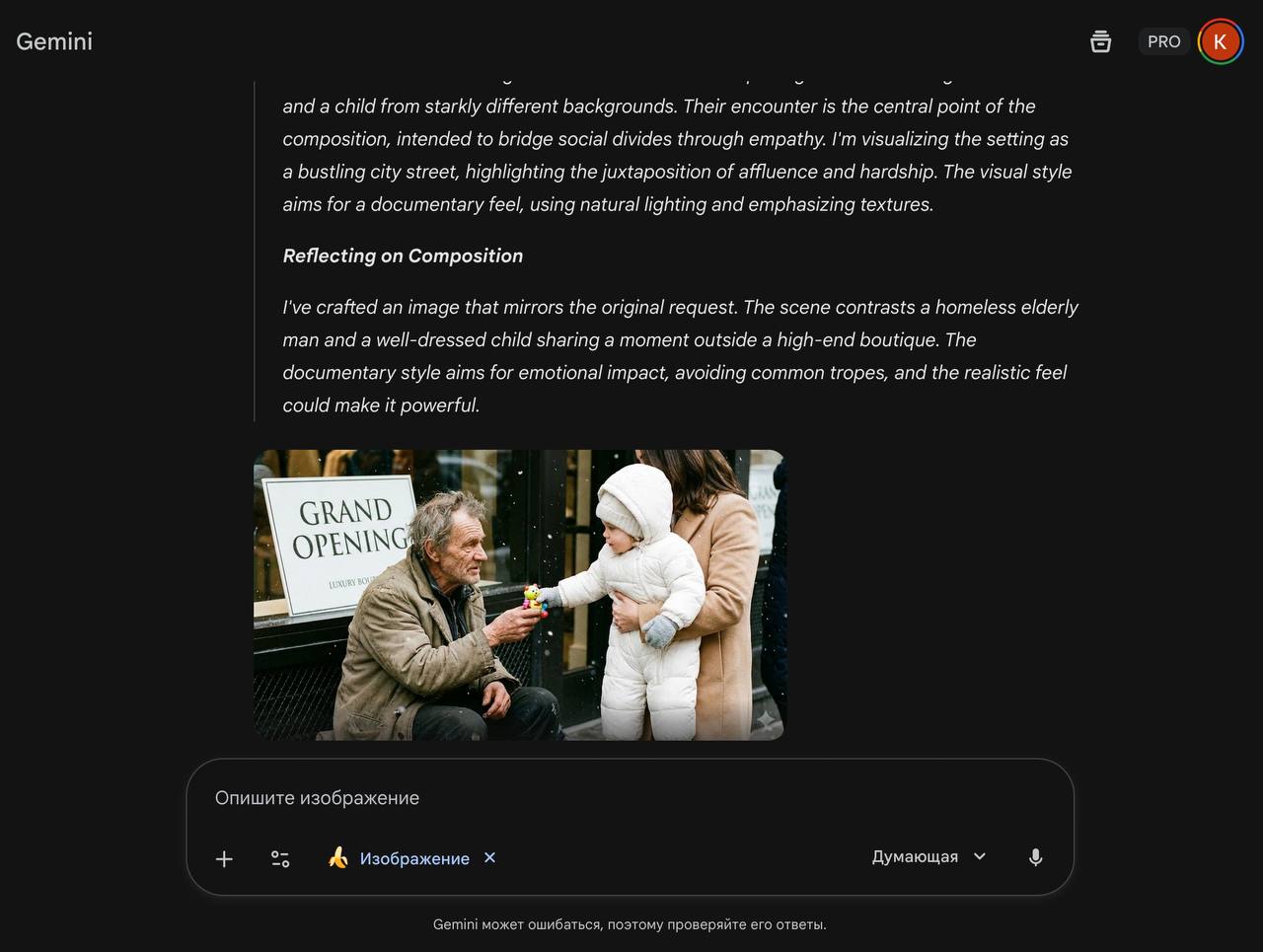Click the banana image-generation icon

338,857
